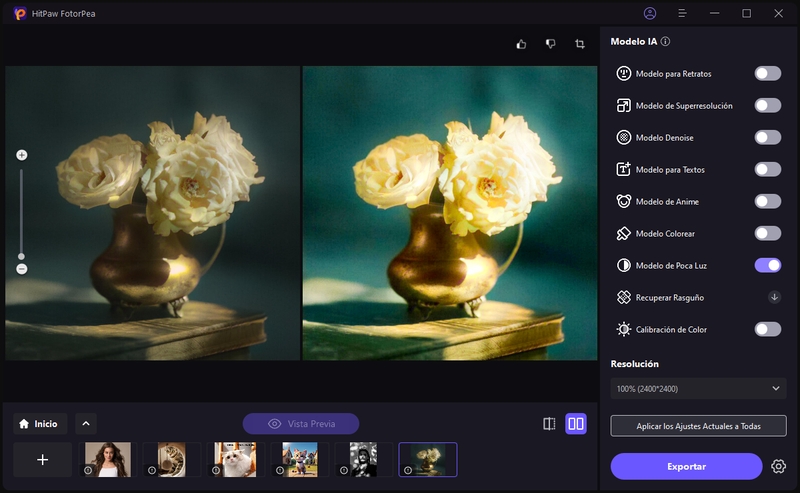Click the Inicio home button
Screen dimensions: 800x493
[x=40, y=424]
